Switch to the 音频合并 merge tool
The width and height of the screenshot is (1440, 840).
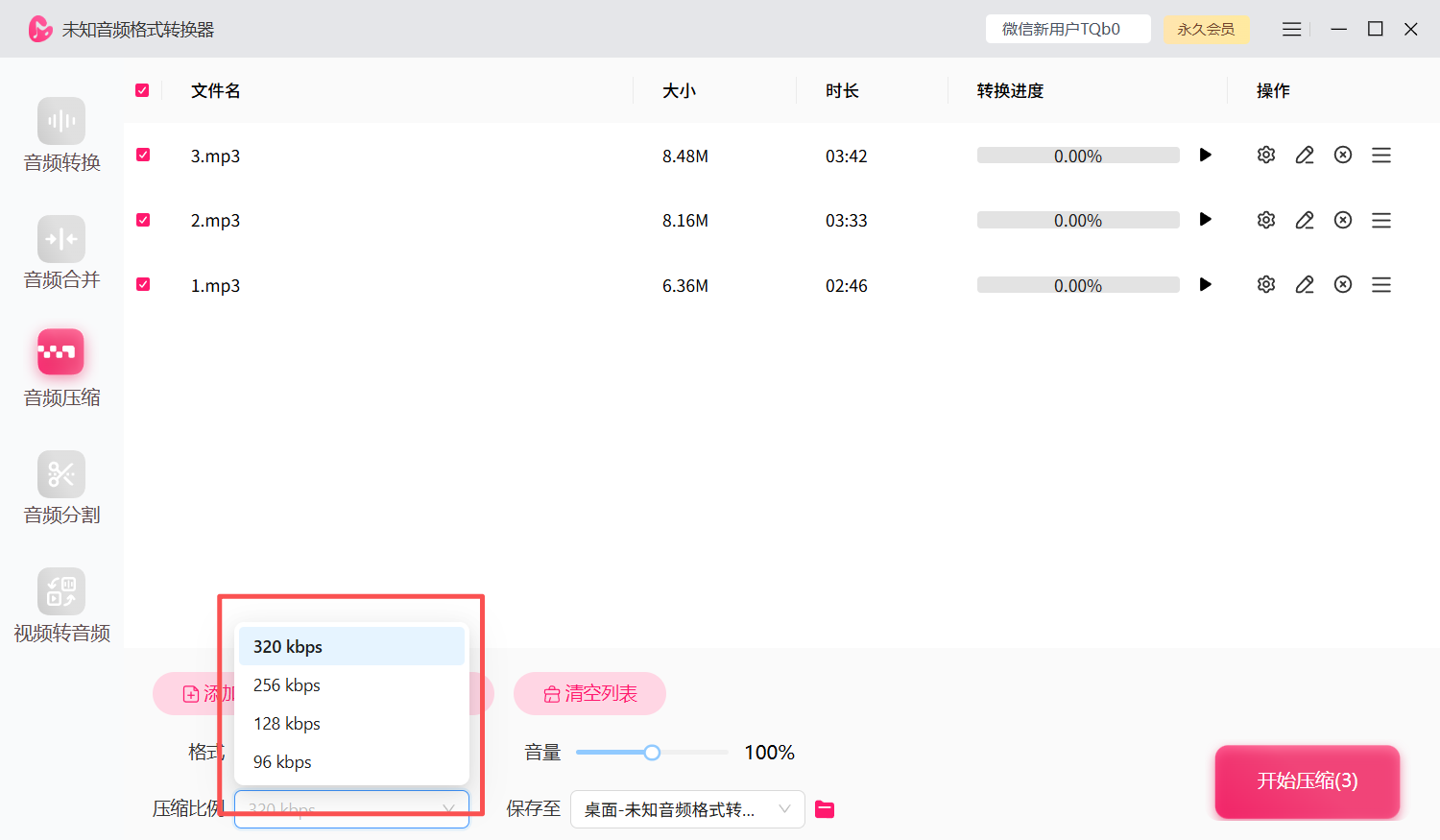coord(61,252)
